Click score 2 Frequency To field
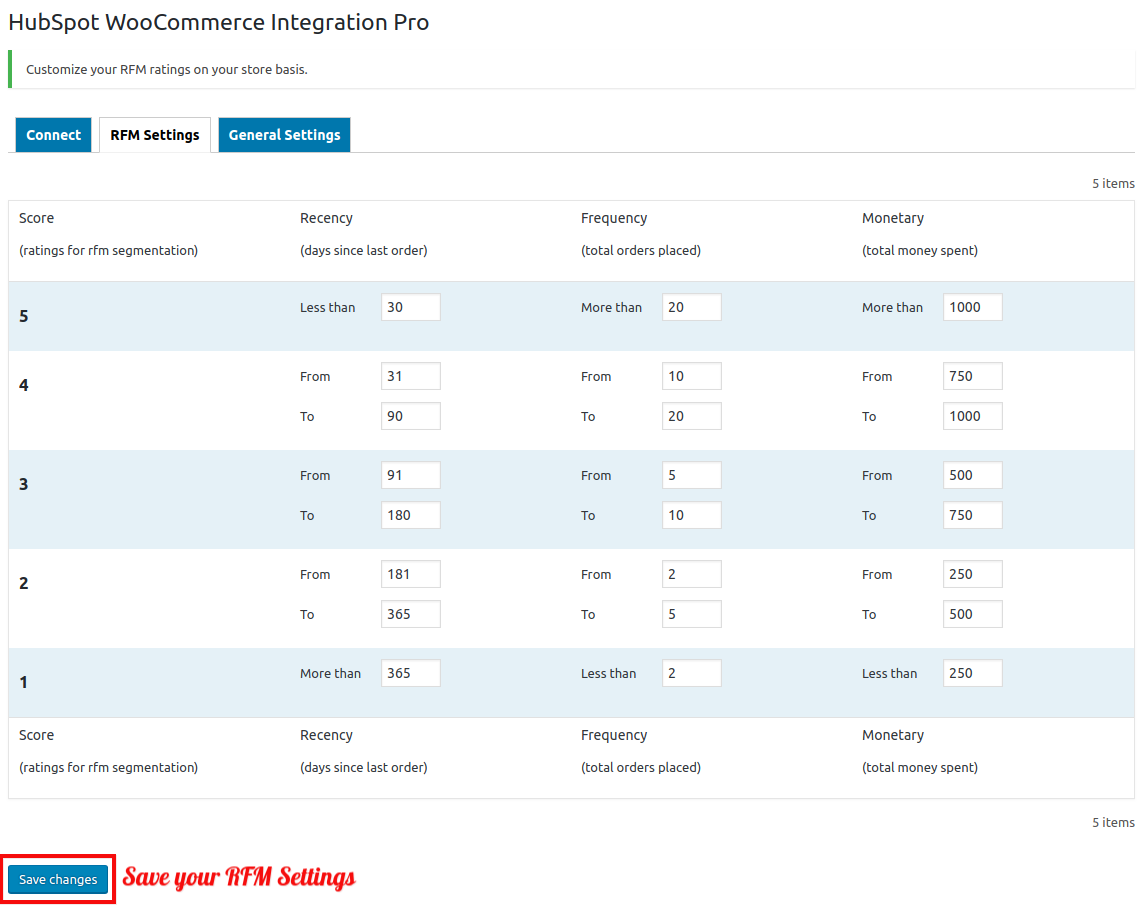The image size is (1141, 910). [691, 614]
